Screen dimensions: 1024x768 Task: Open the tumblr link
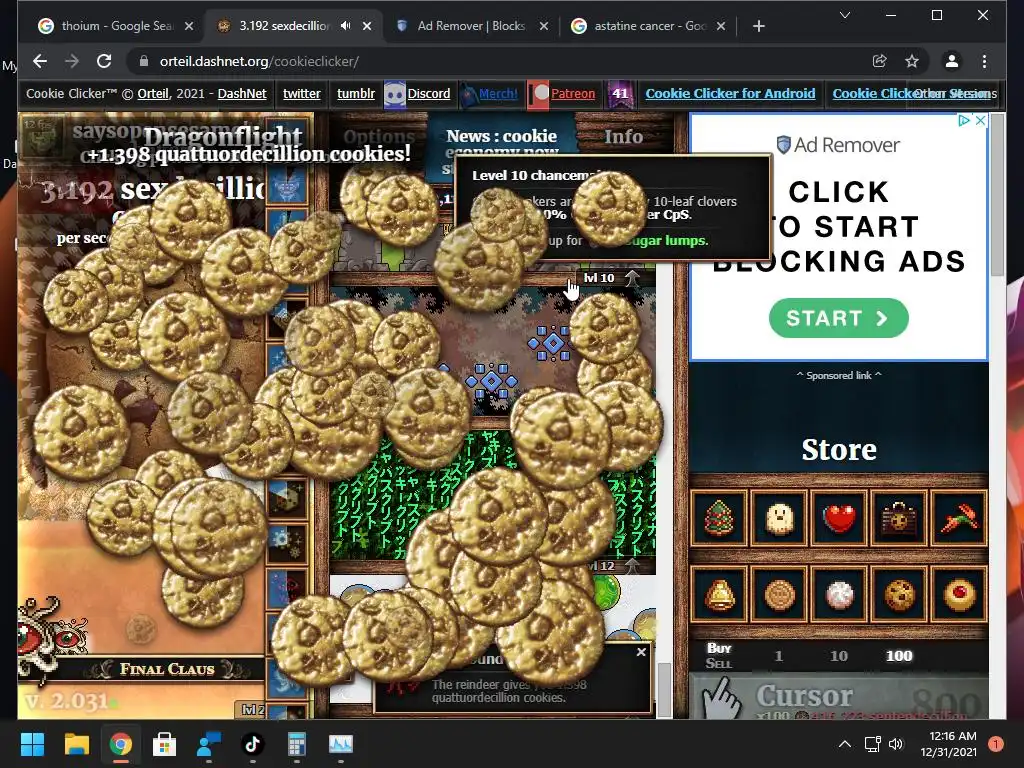[x=356, y=93]
